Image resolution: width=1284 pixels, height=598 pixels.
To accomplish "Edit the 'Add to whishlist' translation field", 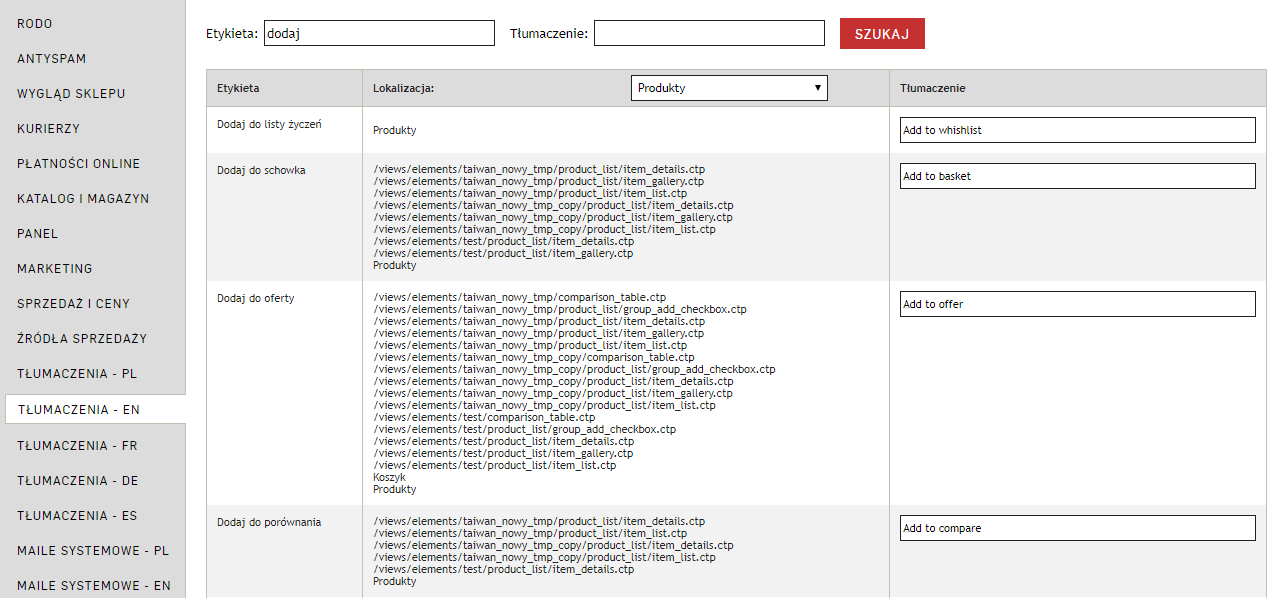I will click(x=1077, y=130).
